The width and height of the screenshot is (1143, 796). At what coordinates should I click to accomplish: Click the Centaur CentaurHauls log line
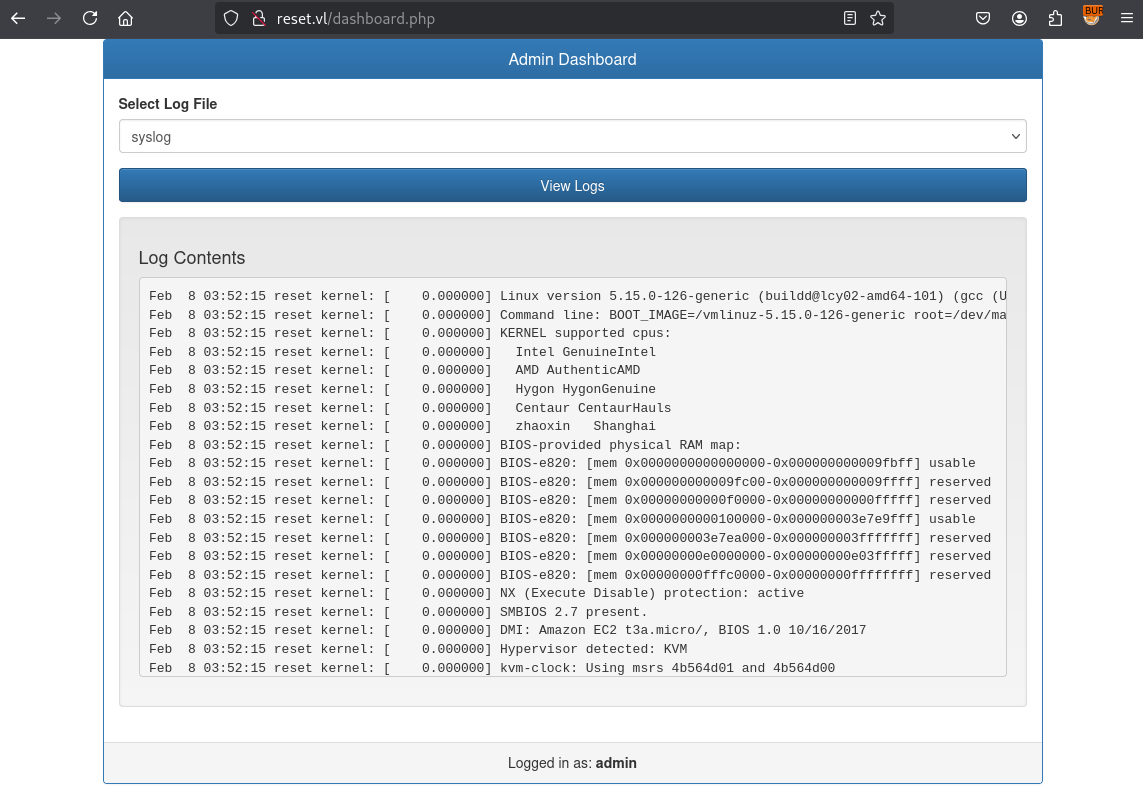410,408
